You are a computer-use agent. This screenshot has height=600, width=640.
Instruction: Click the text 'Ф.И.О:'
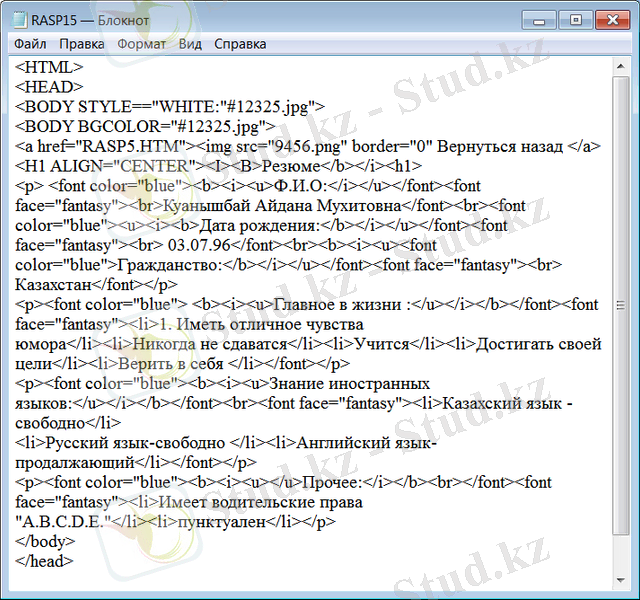click(x=300, y=186)
